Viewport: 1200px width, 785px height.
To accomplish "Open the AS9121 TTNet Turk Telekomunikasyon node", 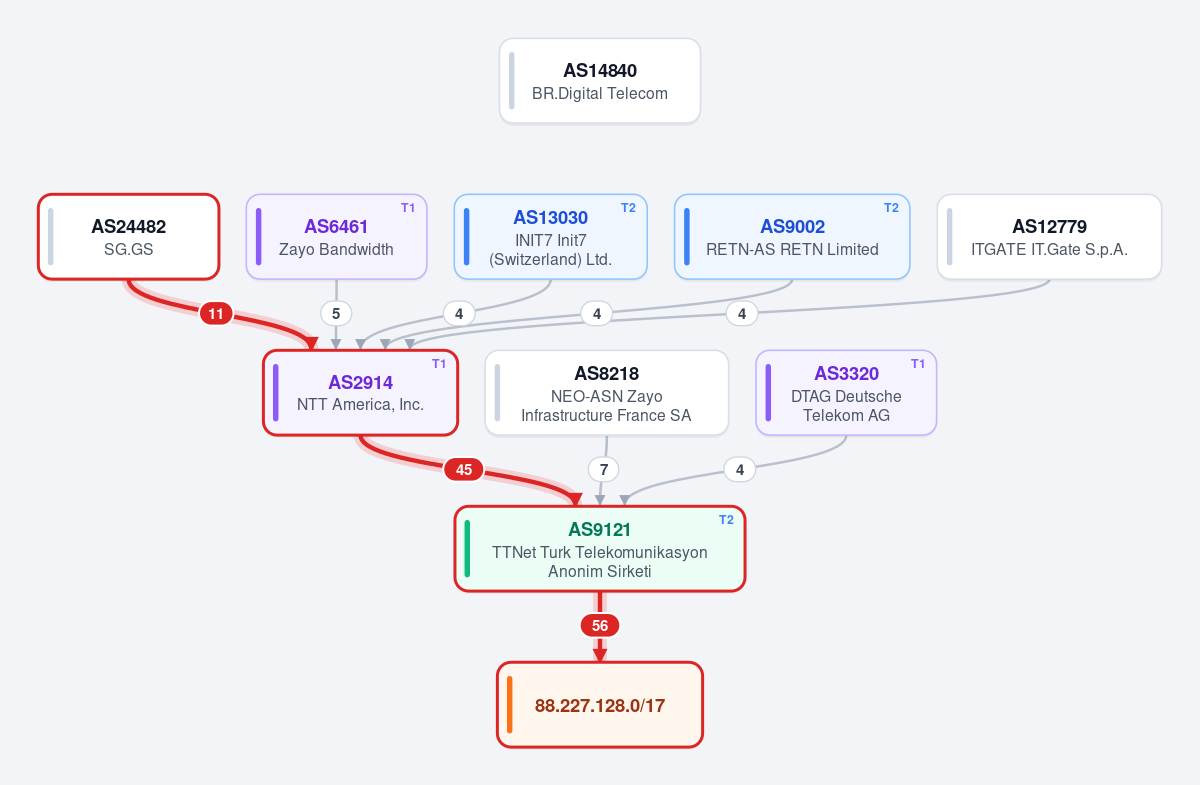I will tap(600, 549).
